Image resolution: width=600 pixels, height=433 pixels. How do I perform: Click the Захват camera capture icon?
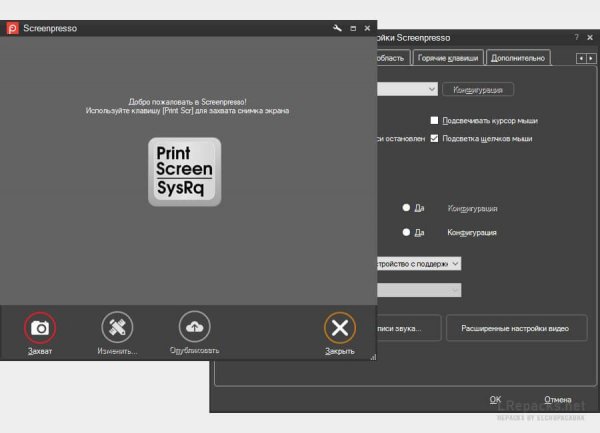coord(40,328)
